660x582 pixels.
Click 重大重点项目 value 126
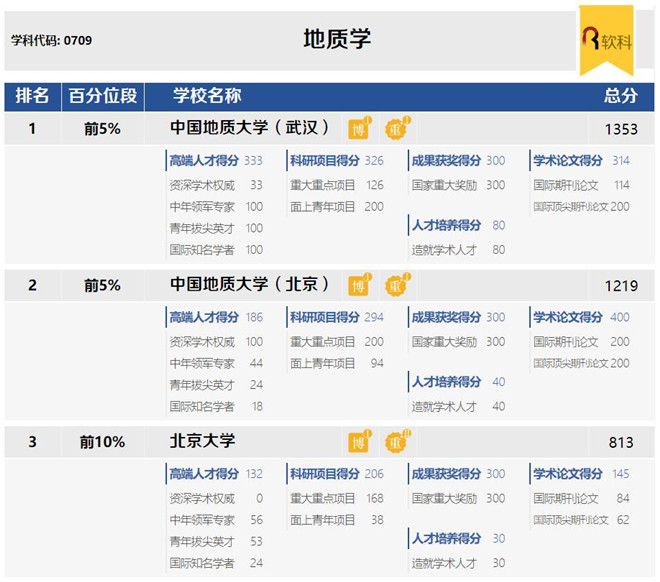[375, 185]
